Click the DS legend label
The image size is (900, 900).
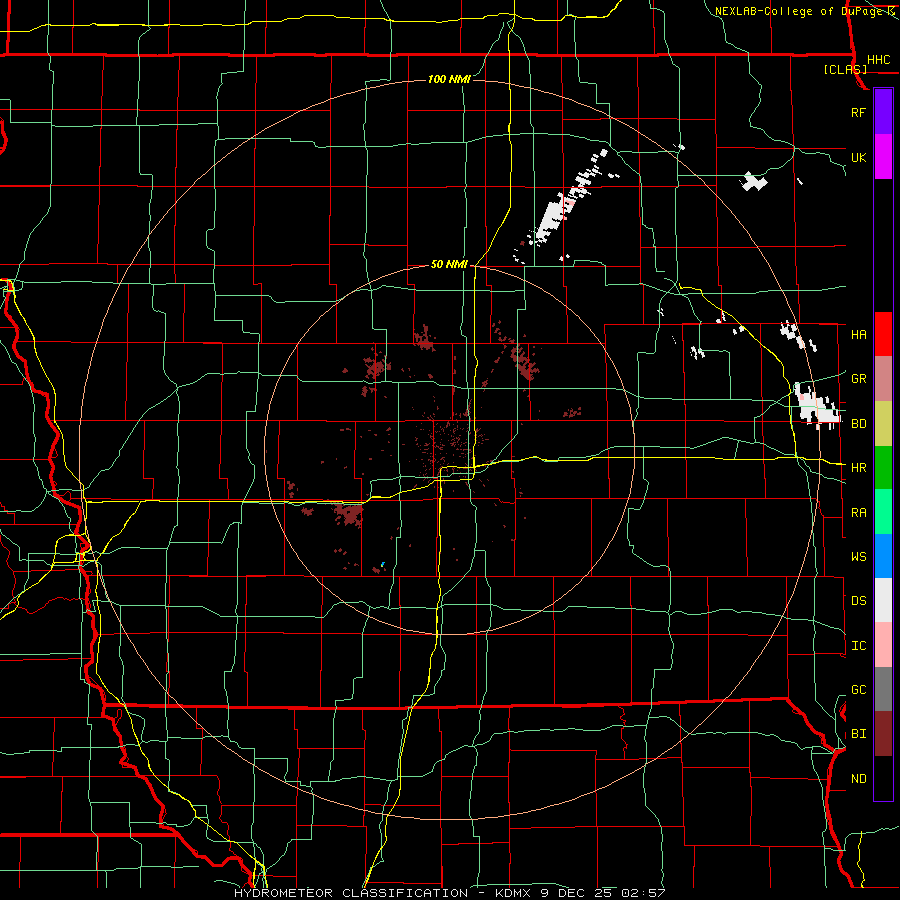pyautogui.click(x=858, y=601)
